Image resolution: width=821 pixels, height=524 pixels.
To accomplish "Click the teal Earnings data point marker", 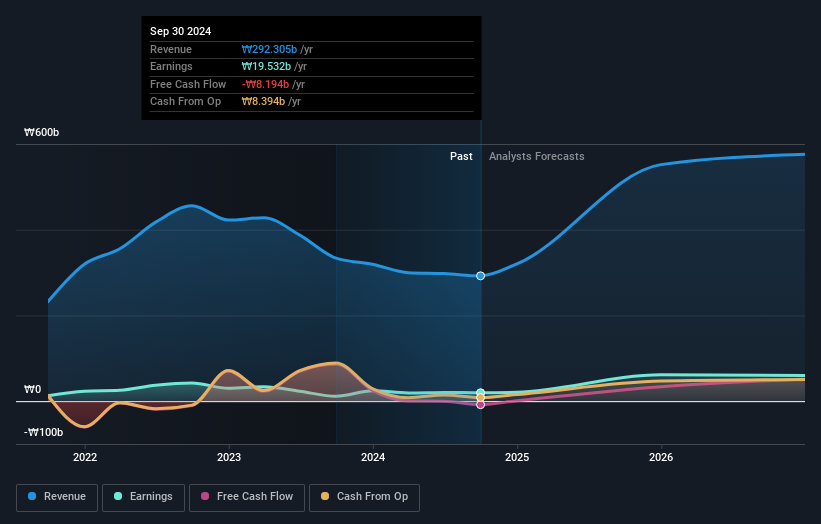I will pyautogui.click(x=480, y=392).
